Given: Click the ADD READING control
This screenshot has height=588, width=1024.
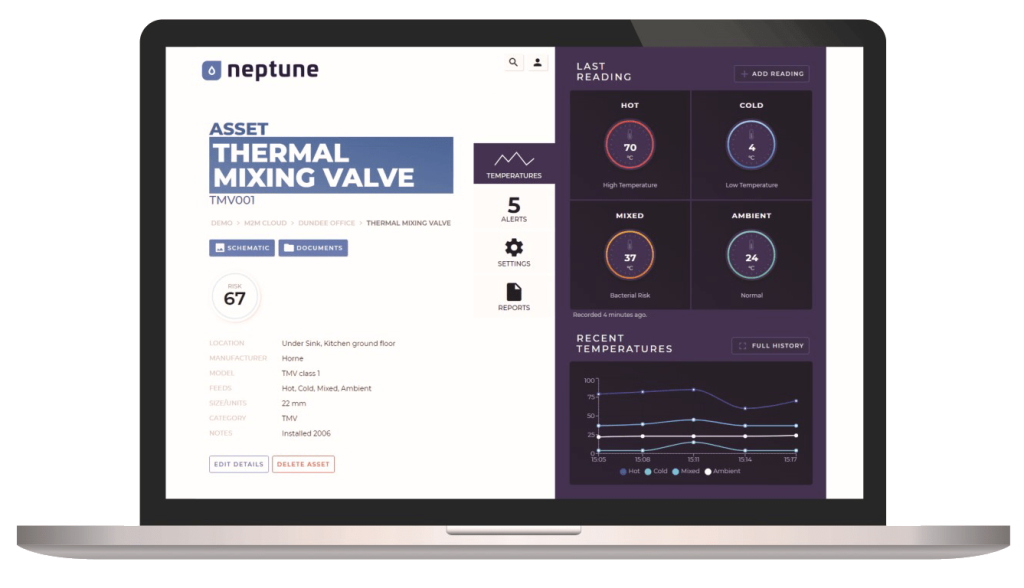Looking at the screenshot, I should 771,73.
